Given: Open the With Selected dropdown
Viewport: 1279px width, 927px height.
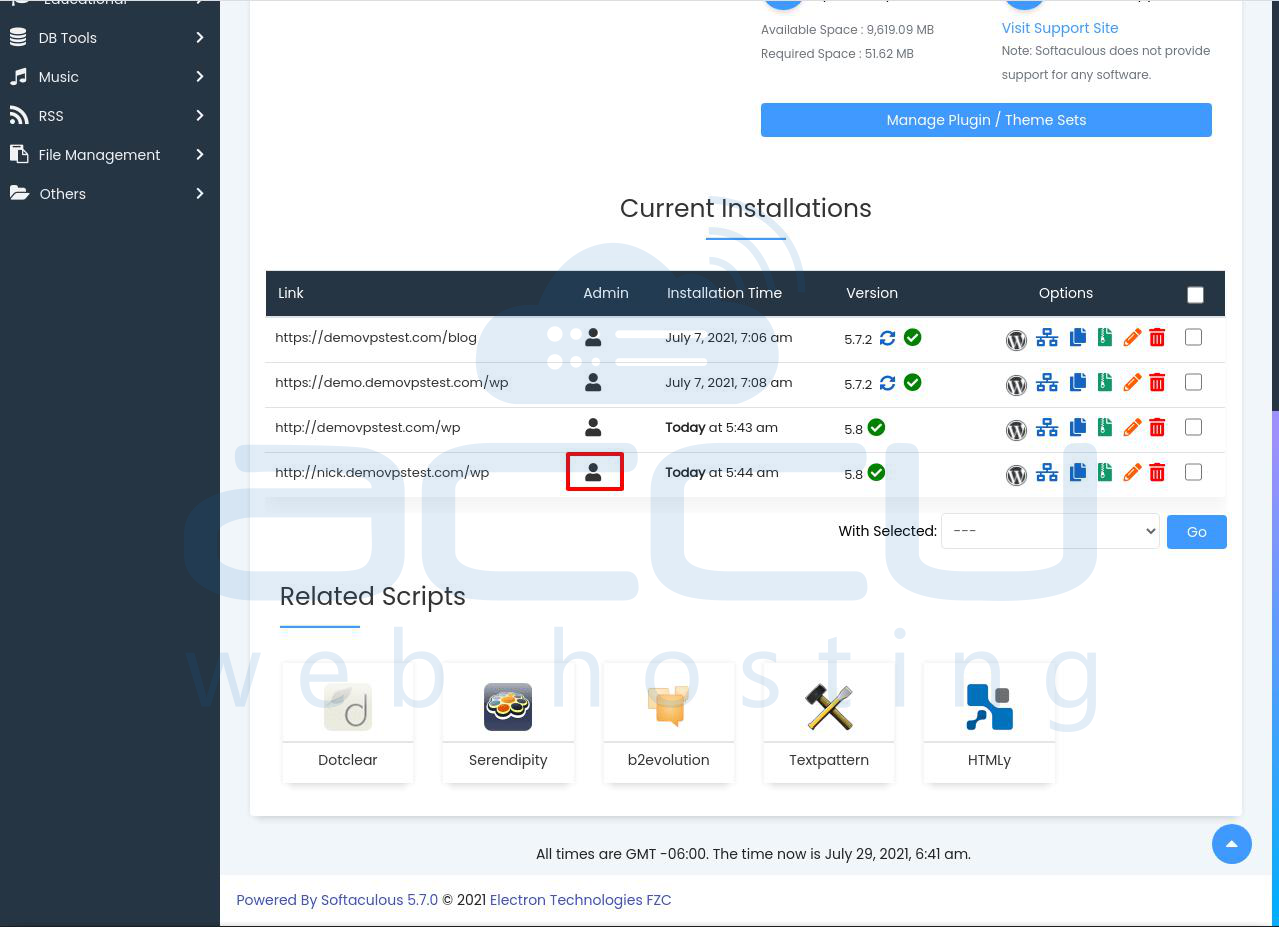Looking at the screenshot, I should pyautogui.click(x=1050, y=531).
